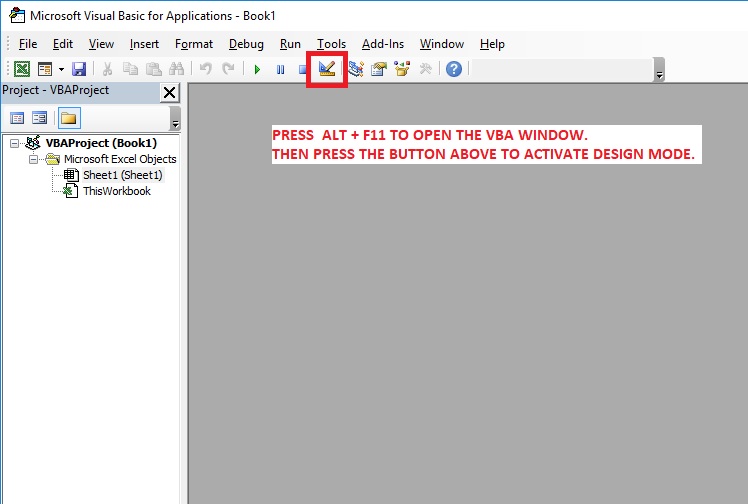The height and width of the screenshot is (504, 748).
Task: Click the Copy toolbar icon
Action: point(130,69)
